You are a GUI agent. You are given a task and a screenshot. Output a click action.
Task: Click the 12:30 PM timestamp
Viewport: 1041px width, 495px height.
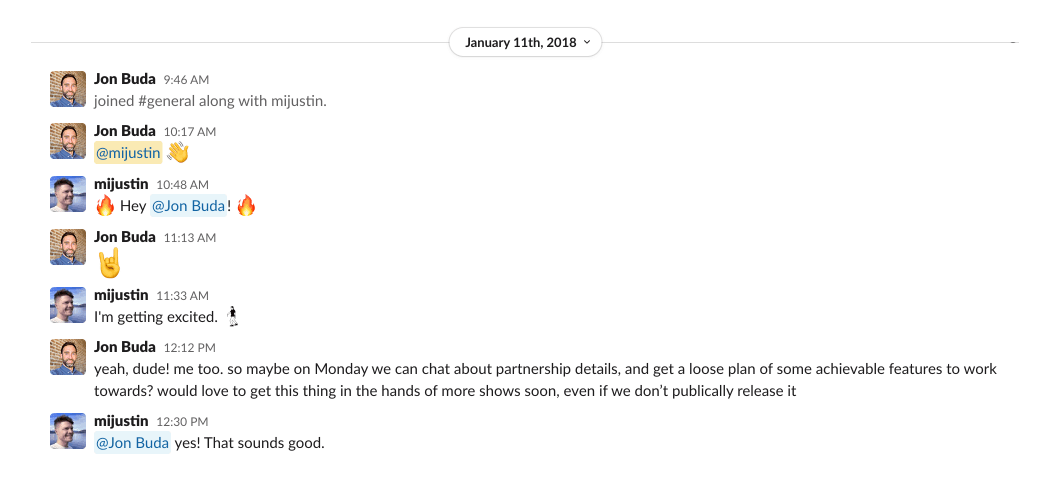pyautogui.click(x=183, y=422)
